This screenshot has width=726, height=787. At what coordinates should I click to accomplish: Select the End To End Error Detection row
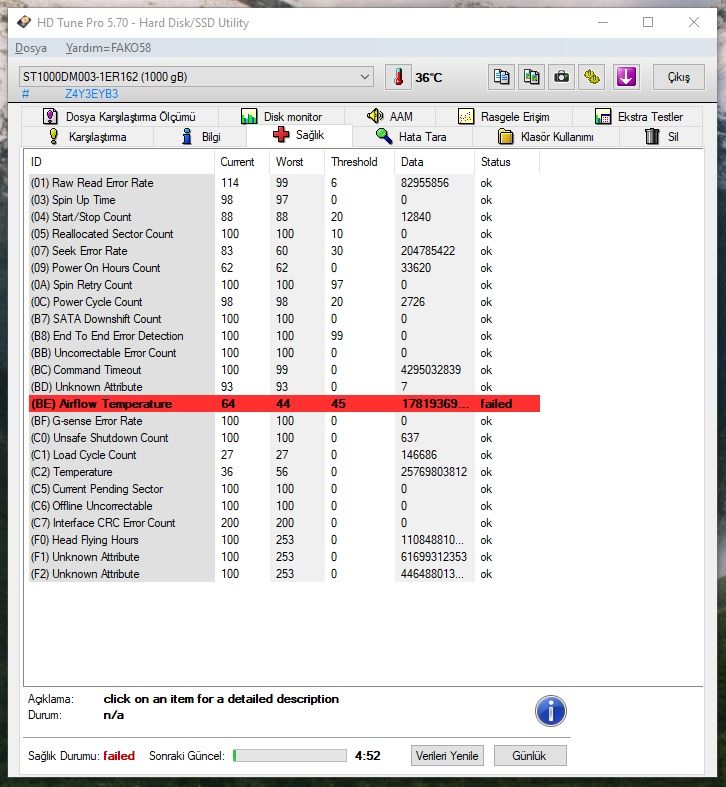[284, 336]
